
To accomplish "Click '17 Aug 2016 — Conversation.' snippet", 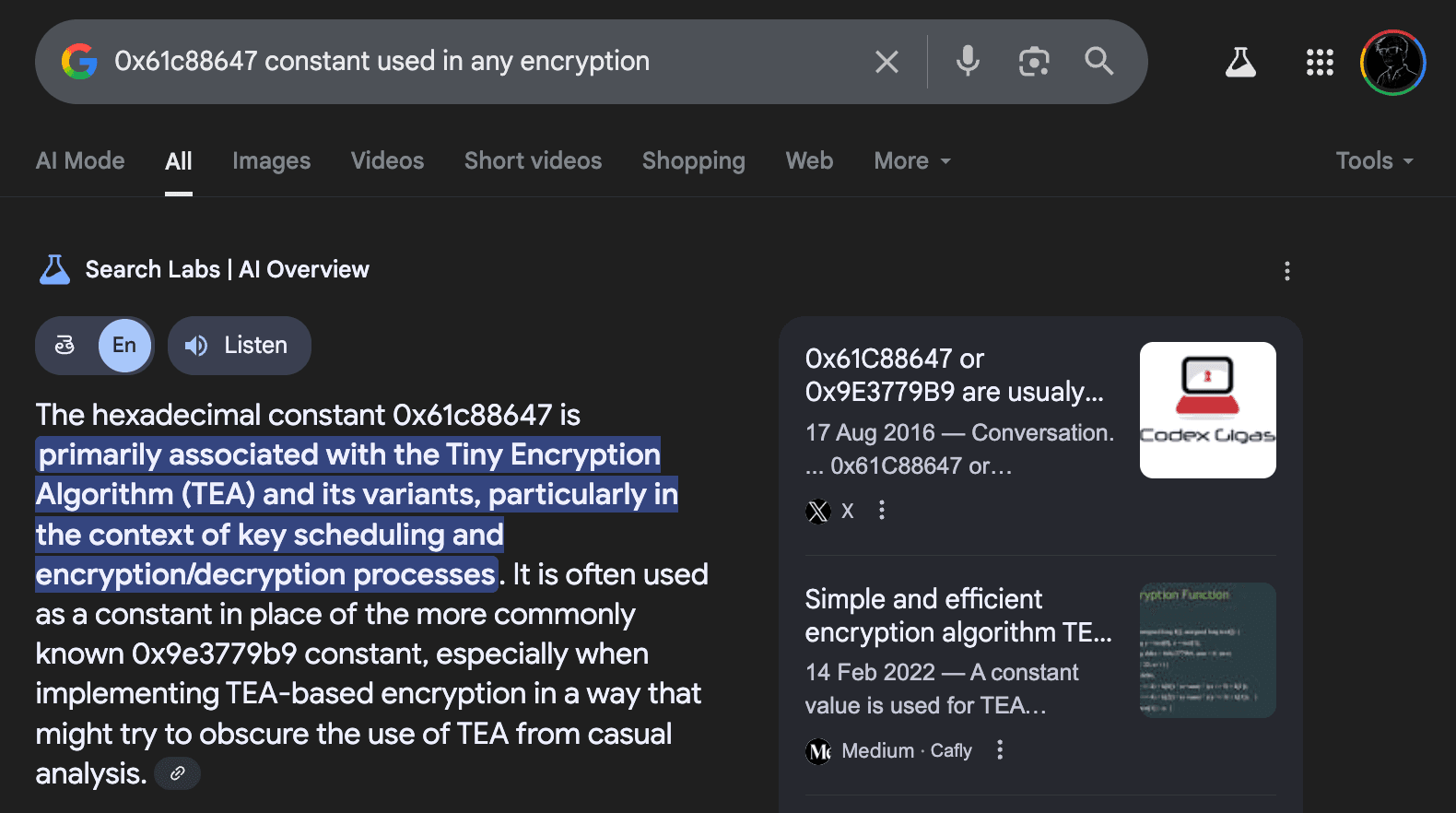I will [x=959, y=432].
